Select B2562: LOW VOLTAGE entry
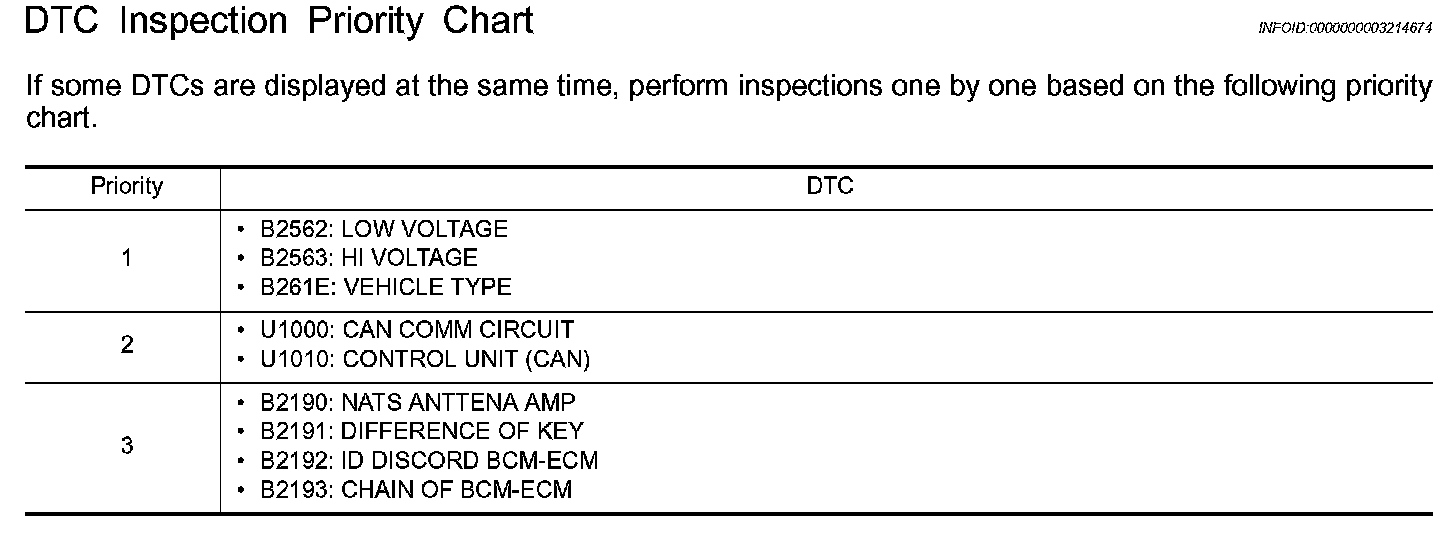The image size is (1456, 534). (x=384, y=230)
